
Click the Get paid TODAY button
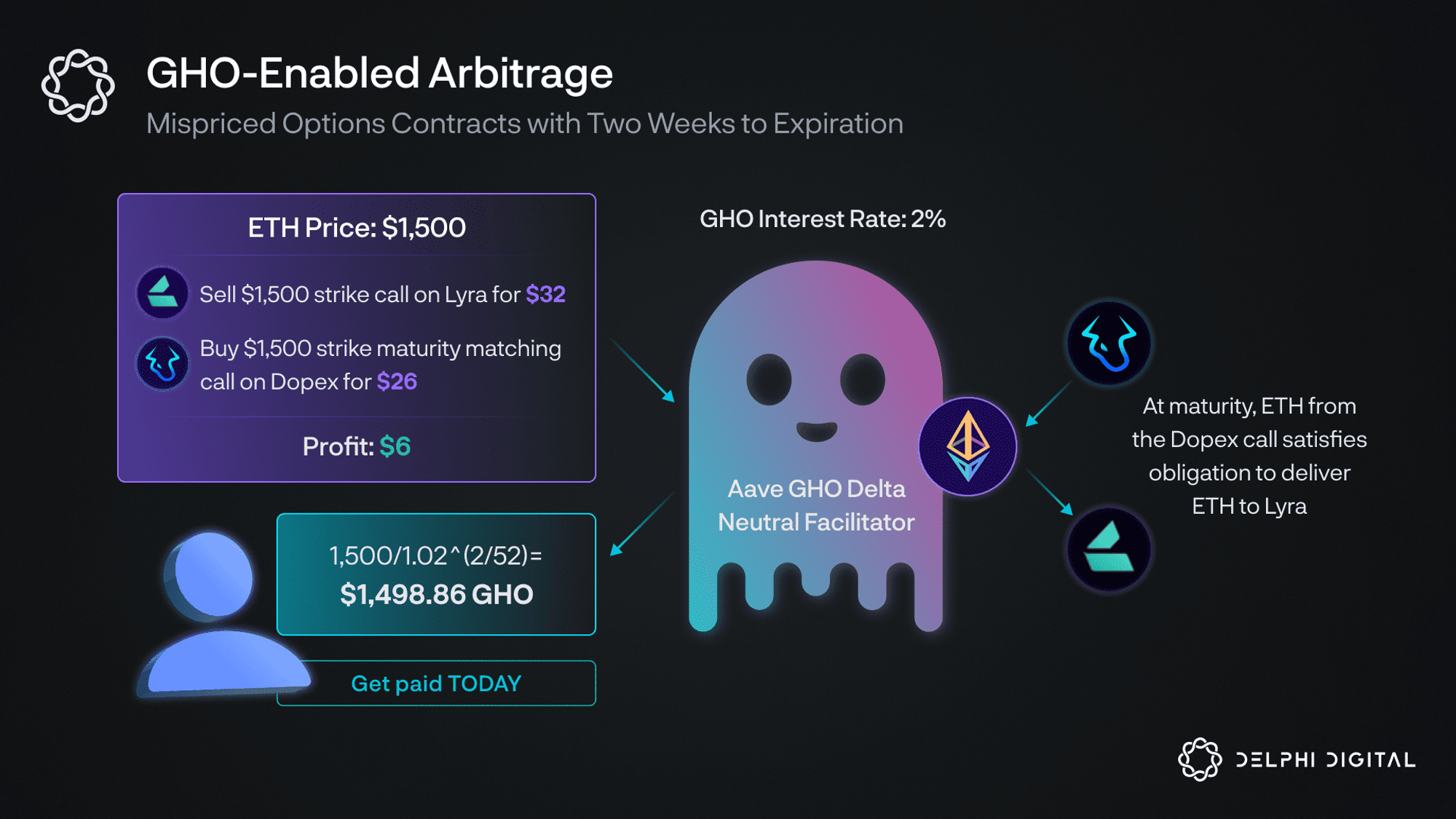click(436, 683)
